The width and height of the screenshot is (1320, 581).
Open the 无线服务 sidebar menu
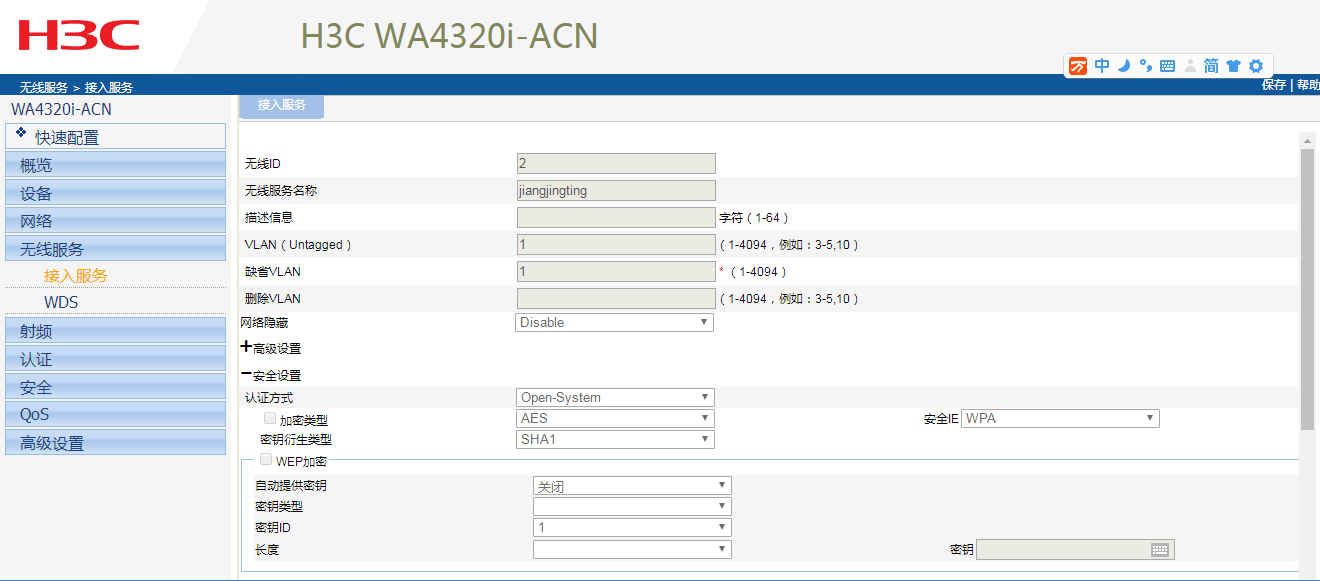(x=116, y=249)
